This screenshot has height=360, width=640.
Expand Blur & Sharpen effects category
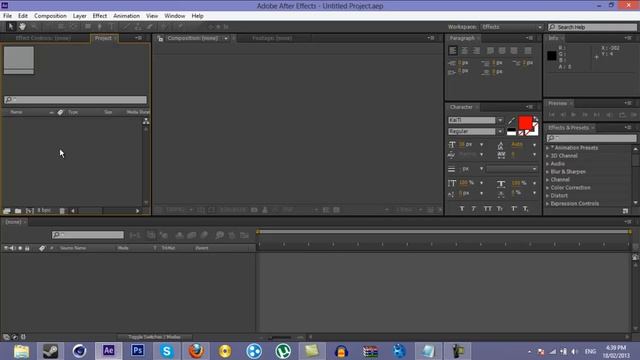(548, 172)
